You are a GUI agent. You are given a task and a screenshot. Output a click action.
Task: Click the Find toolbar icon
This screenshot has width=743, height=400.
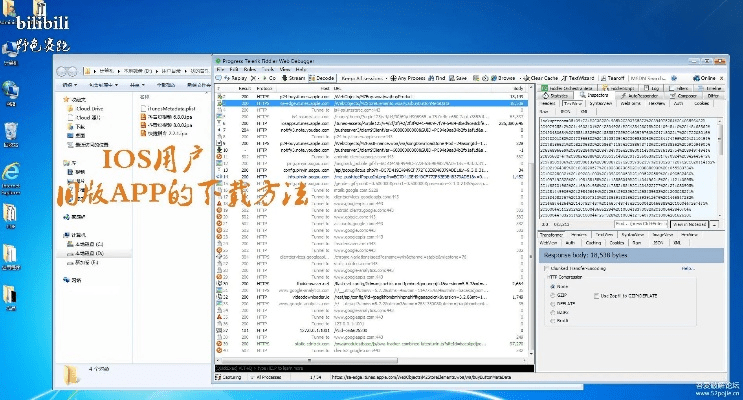(437, 77)
